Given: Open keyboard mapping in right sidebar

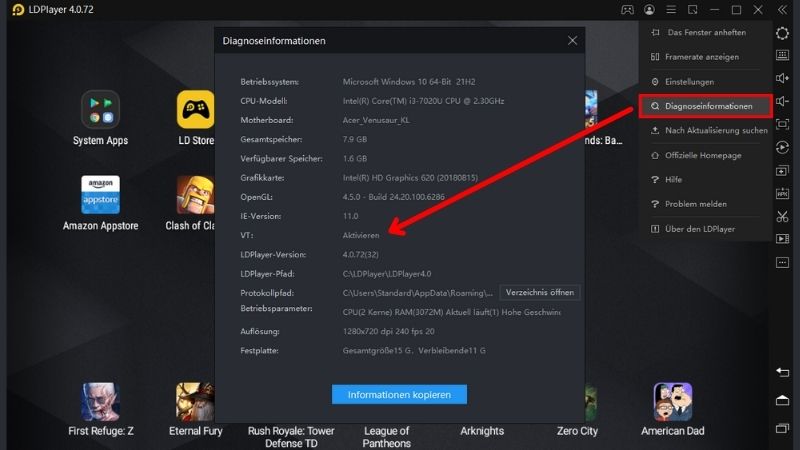Looking at the screenshot, I should (782, 55).
